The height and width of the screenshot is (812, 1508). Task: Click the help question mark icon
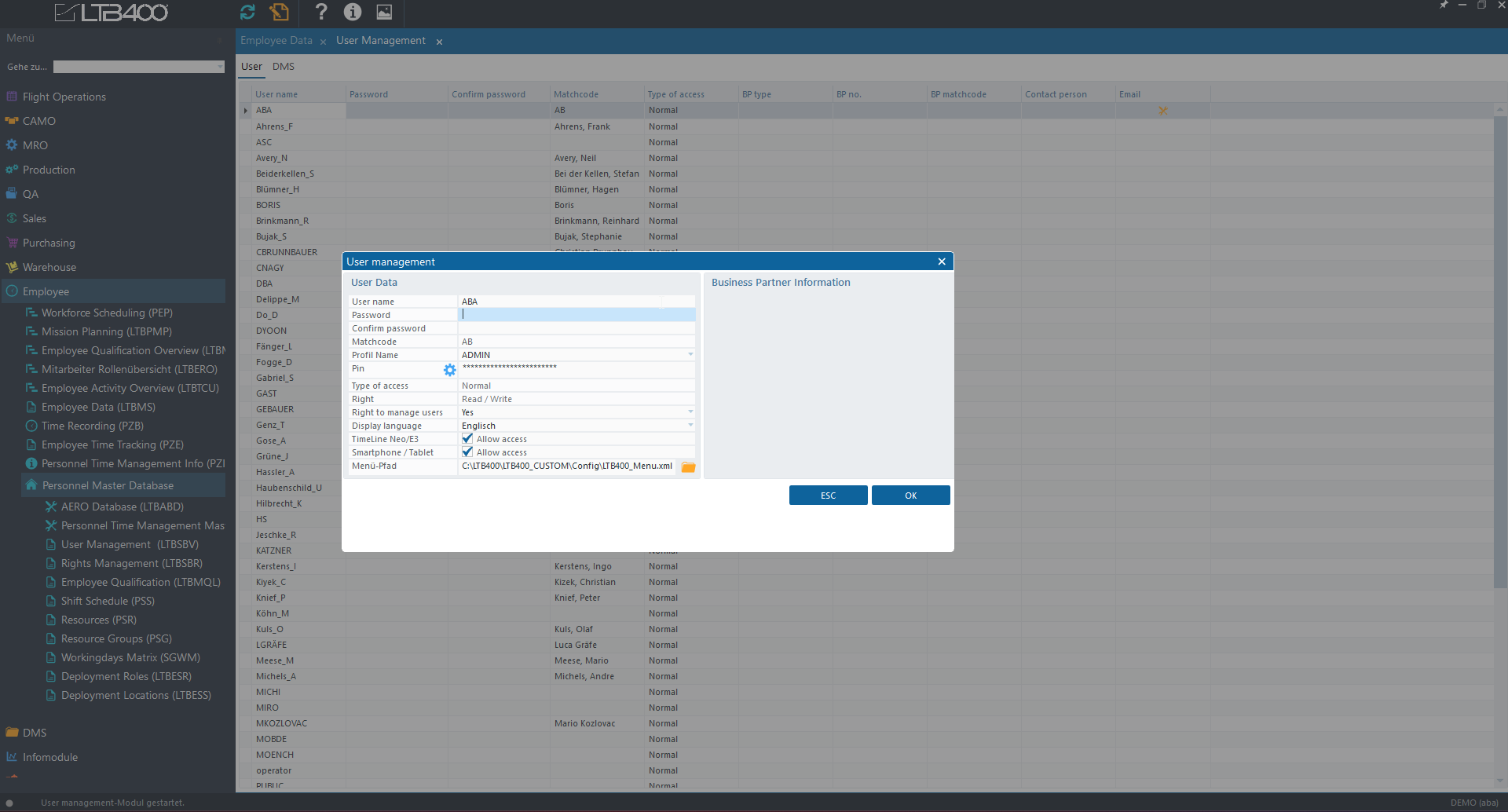pyautogui.click(x=320, y=12)
